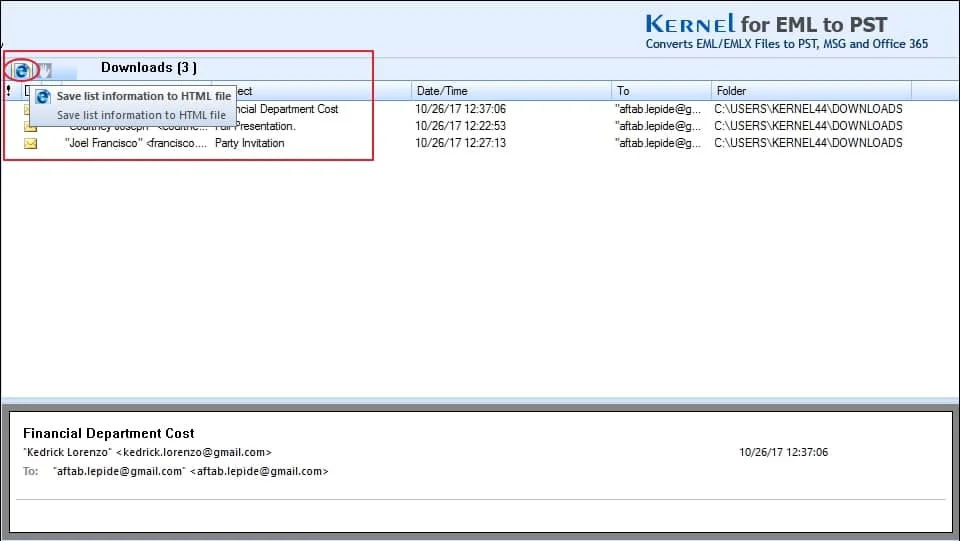Click the aftab.lepide@gmail.com recipient line in preview

pyautogui.click(x=191, y=472)
